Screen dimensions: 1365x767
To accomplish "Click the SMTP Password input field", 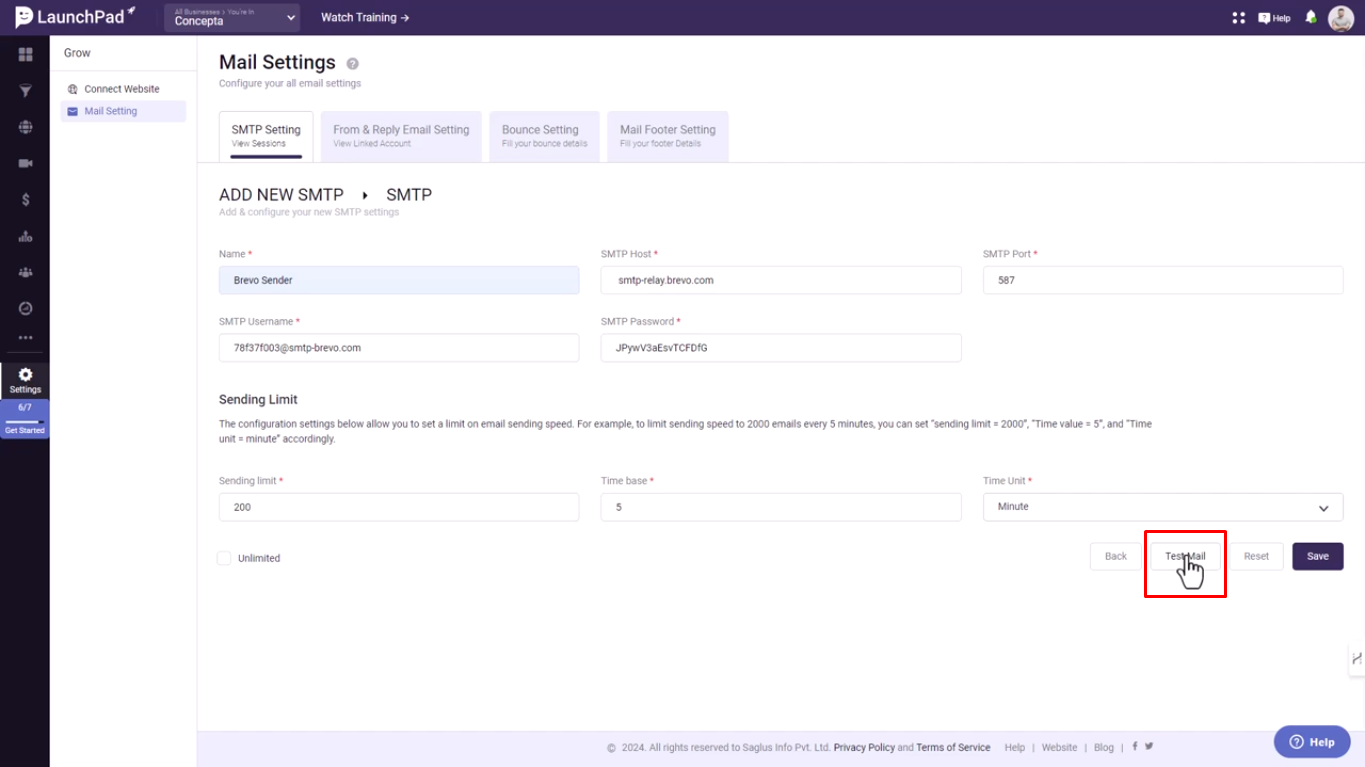I will 781,348.
